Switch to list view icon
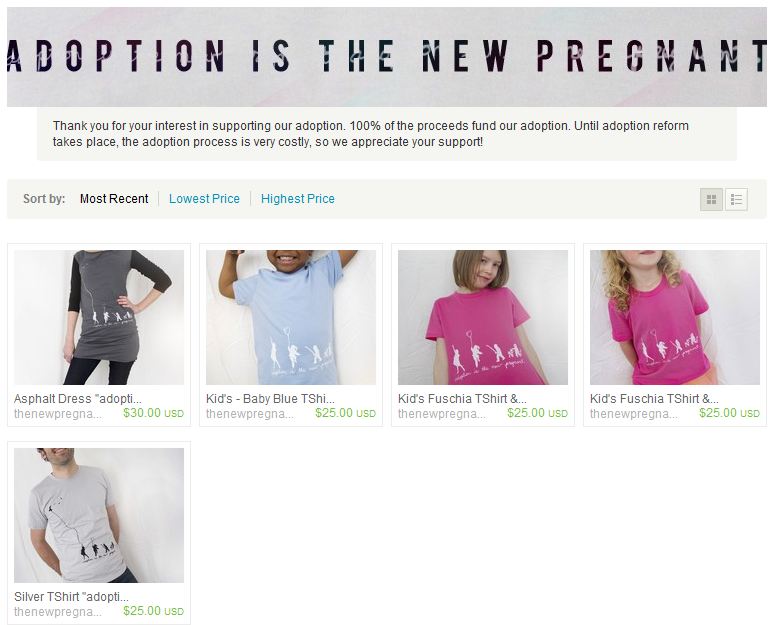Viewport: 777px width, 625px height. [x=736, y=199]
